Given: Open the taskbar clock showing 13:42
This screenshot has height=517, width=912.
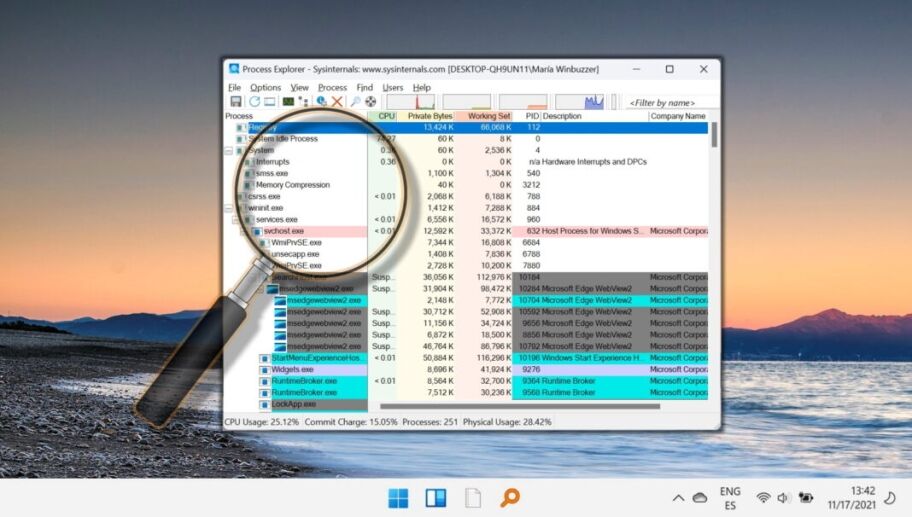Looking at the screenshot, I should [852, 498].
